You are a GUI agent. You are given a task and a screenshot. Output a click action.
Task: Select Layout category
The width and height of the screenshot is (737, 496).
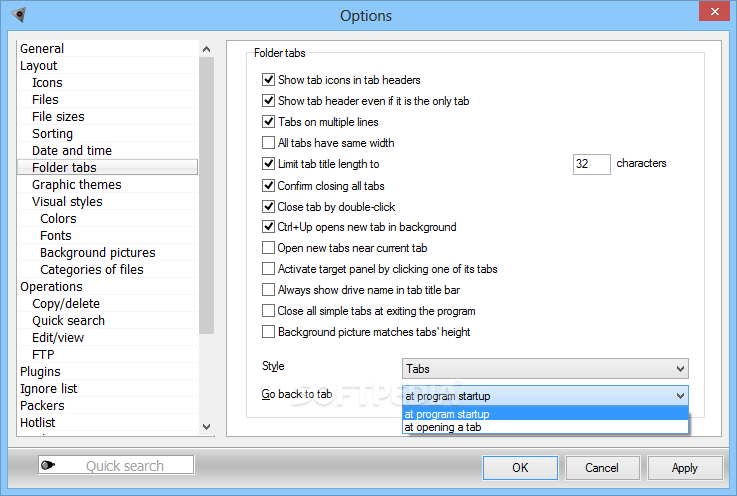[x=108, y=65]
